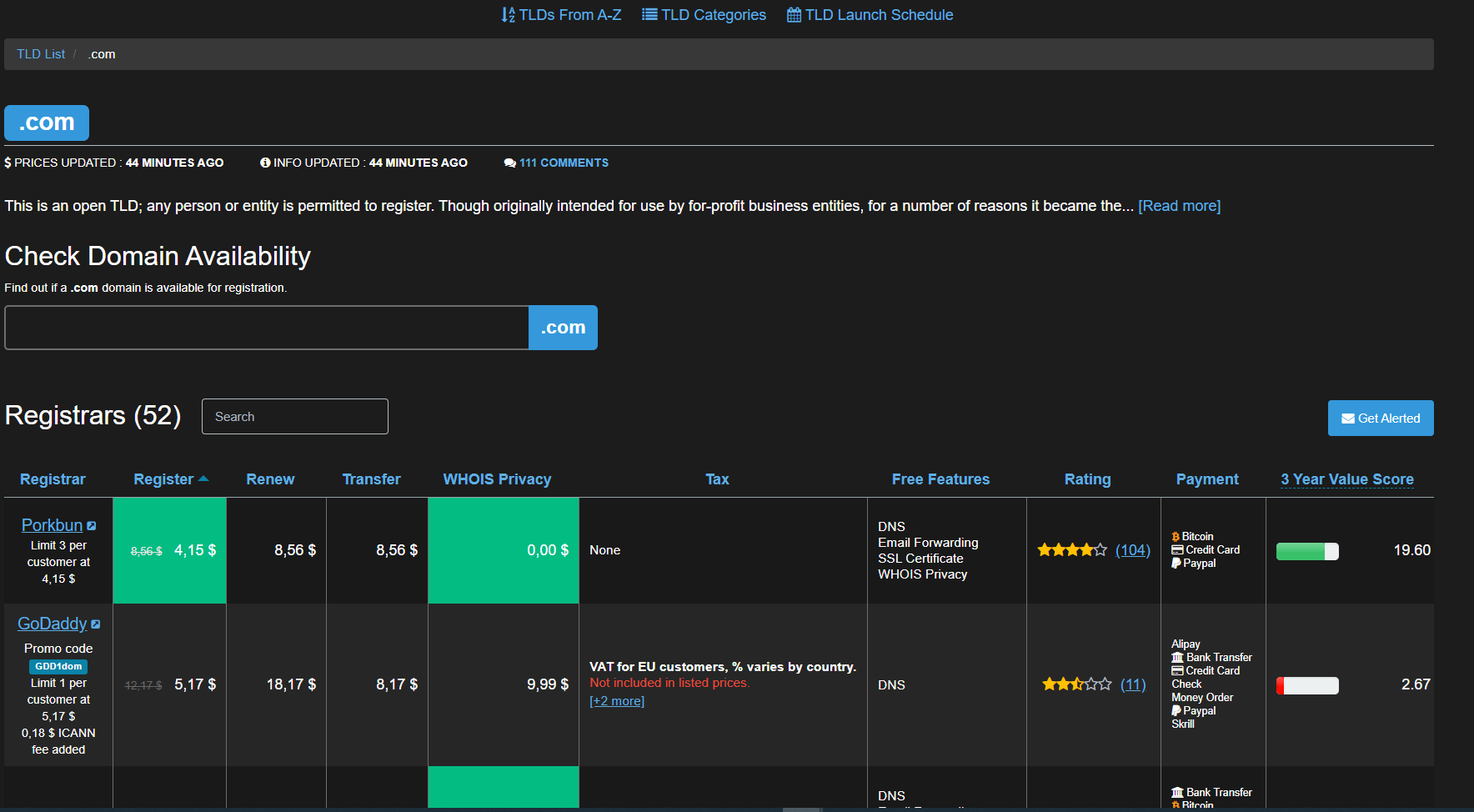Click GoDaddy value score bar

[1307, 685]
